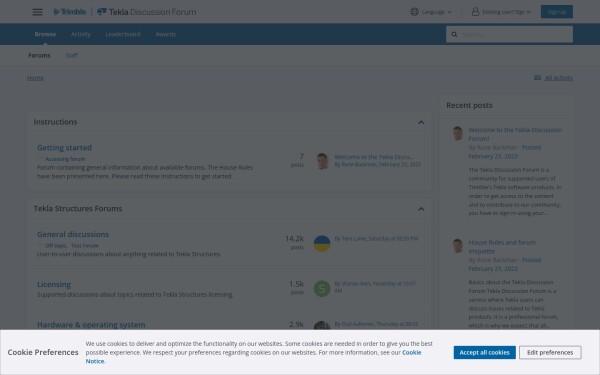Screen dimensions: 600x375
Task: Open recent post Welcome to the Tekla Discussion Forum!
Action: click(515, 134)
